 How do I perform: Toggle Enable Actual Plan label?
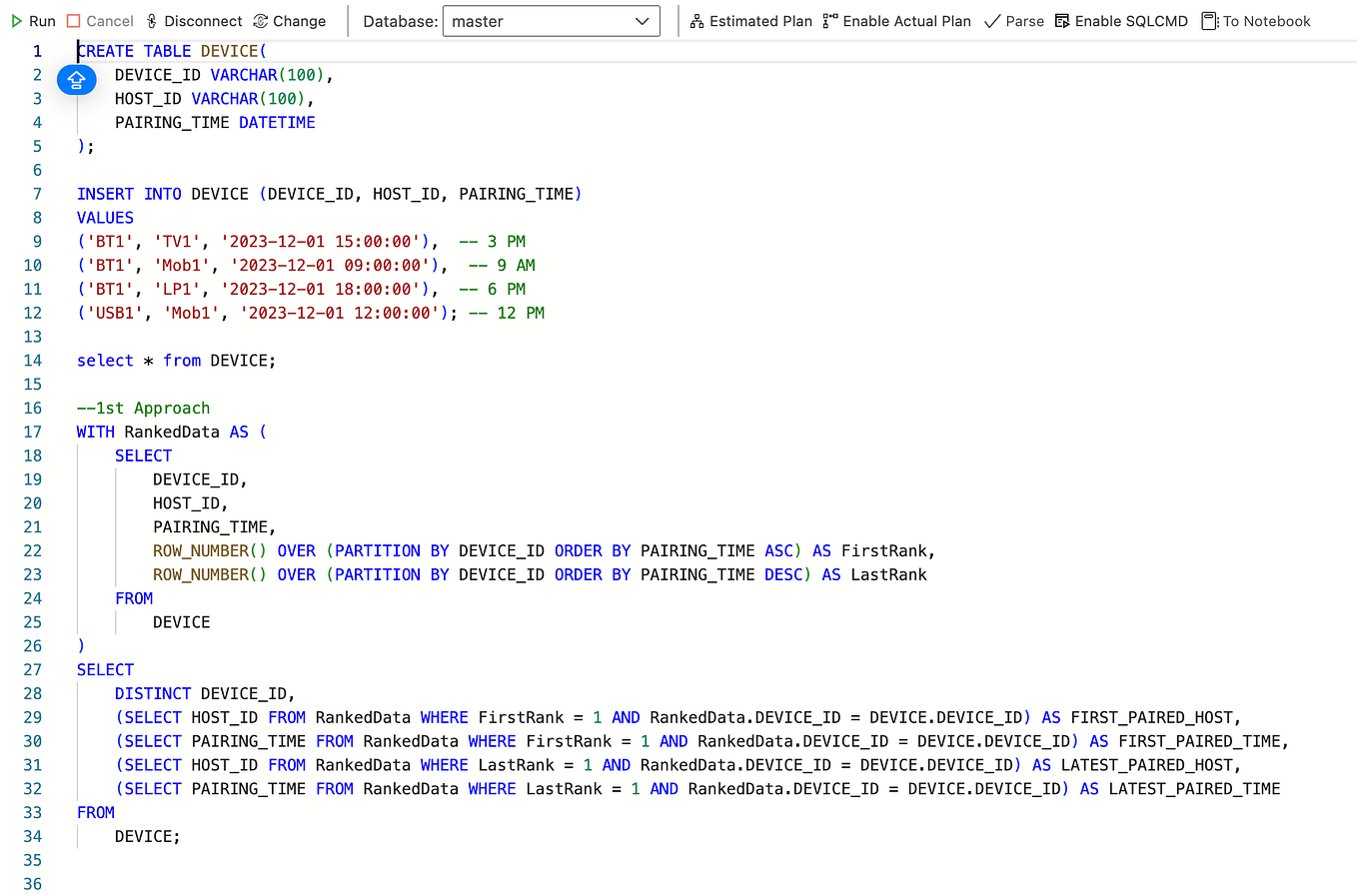[906, 21]
